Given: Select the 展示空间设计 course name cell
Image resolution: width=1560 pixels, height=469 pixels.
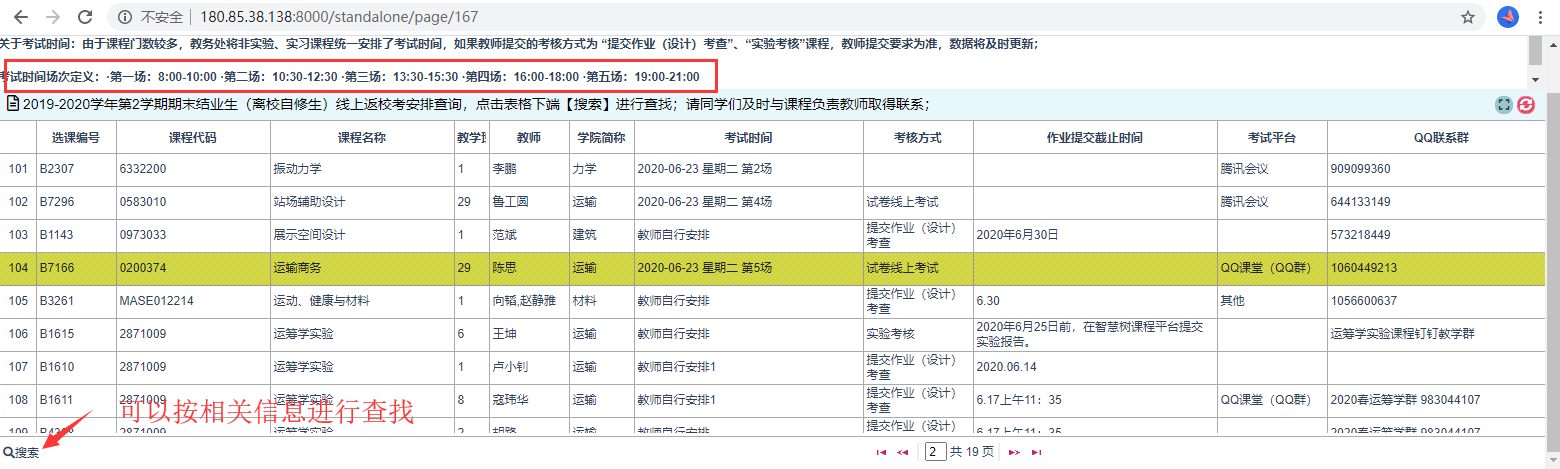Looking at the screenshot, I should (362, 235).
